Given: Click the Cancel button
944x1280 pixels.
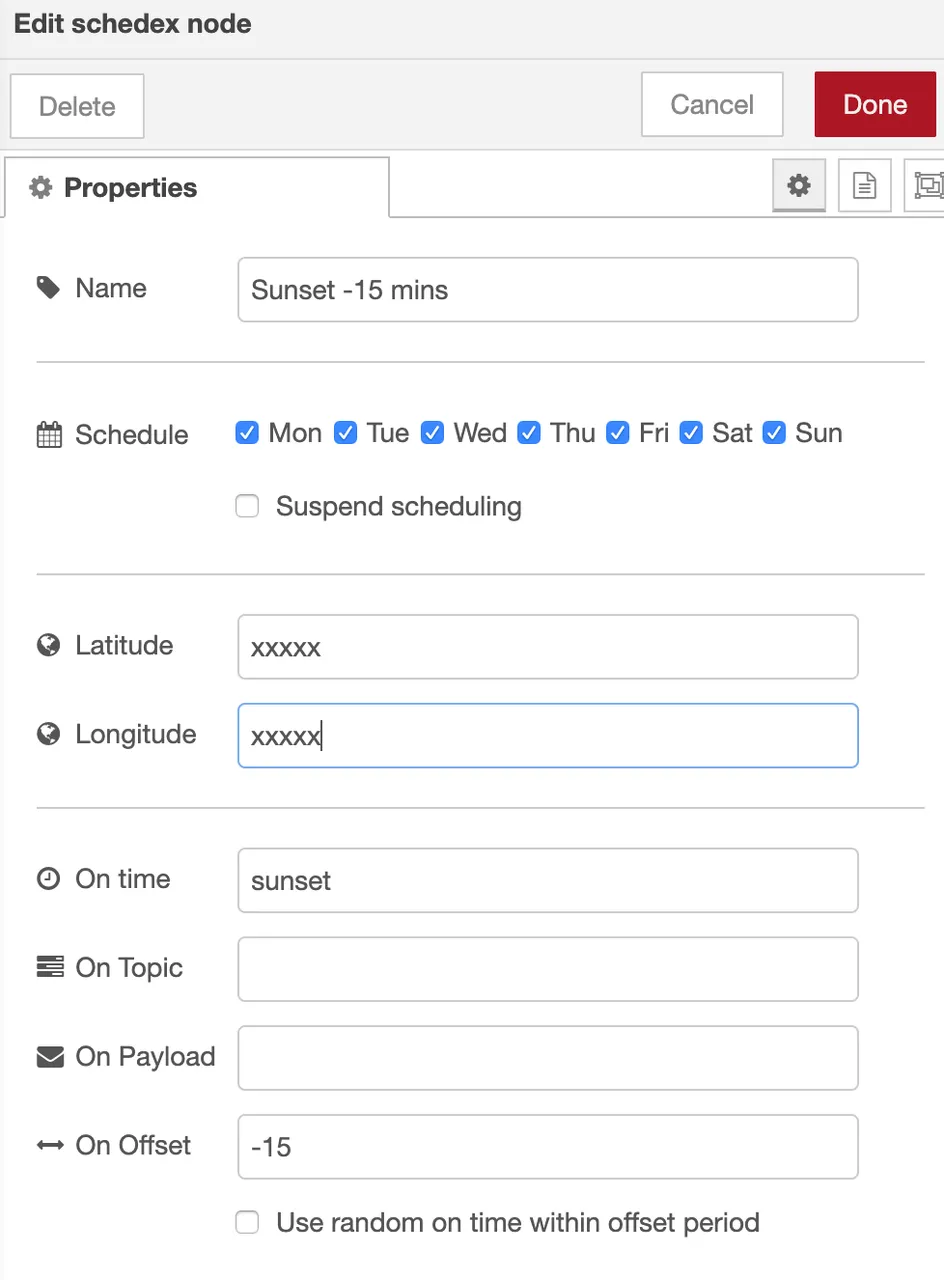Looking at the screenshot, I should pyautogui.click(x=712, y=104).
